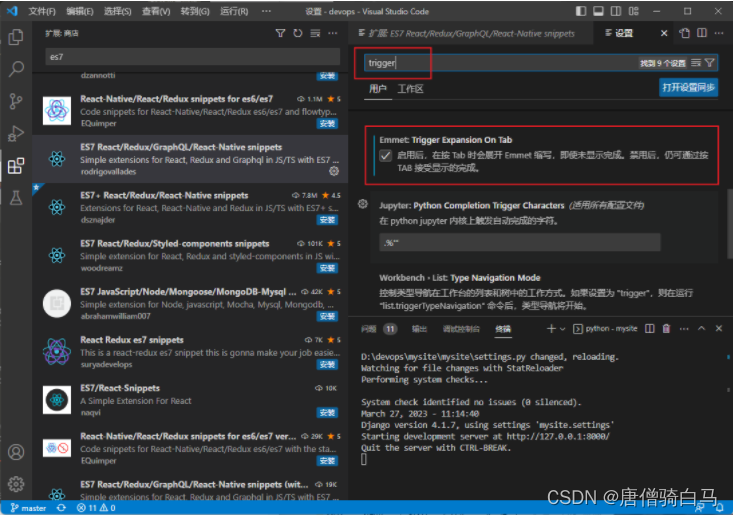The image size is (733, 517).
Task: Install React-Native/React/Redux snippets for es6/es7
Action: 327,124
